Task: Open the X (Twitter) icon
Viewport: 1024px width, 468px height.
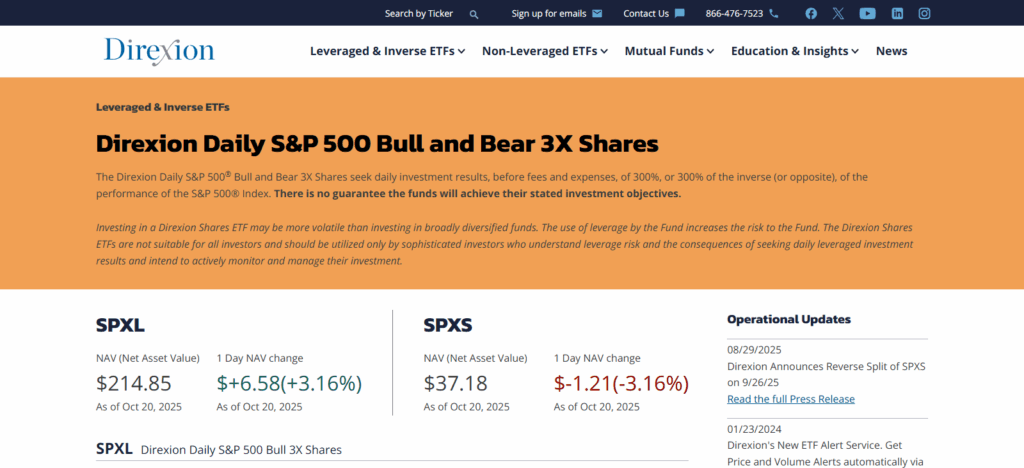Action: [x=839, y=13]
